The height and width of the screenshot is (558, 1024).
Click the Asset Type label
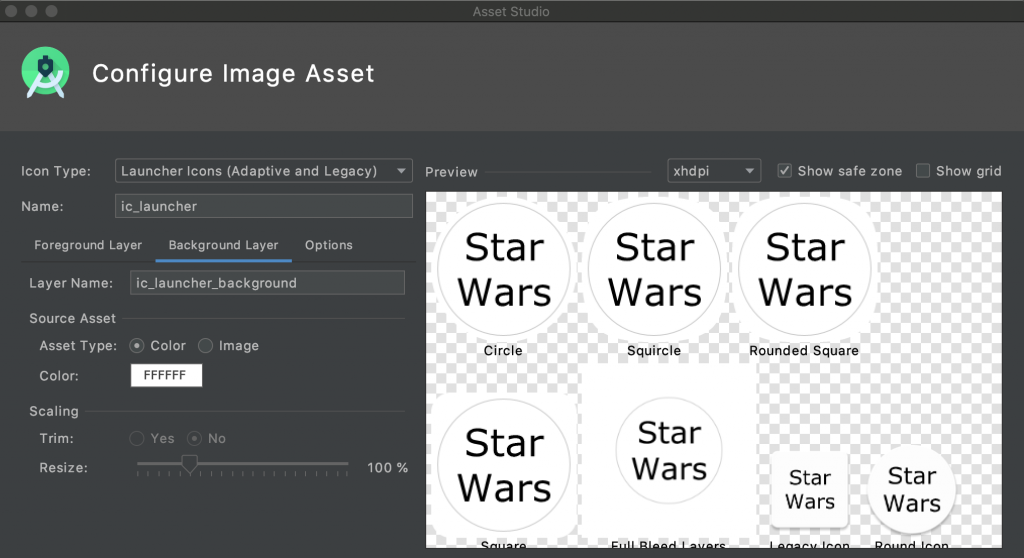coord(78,346)
